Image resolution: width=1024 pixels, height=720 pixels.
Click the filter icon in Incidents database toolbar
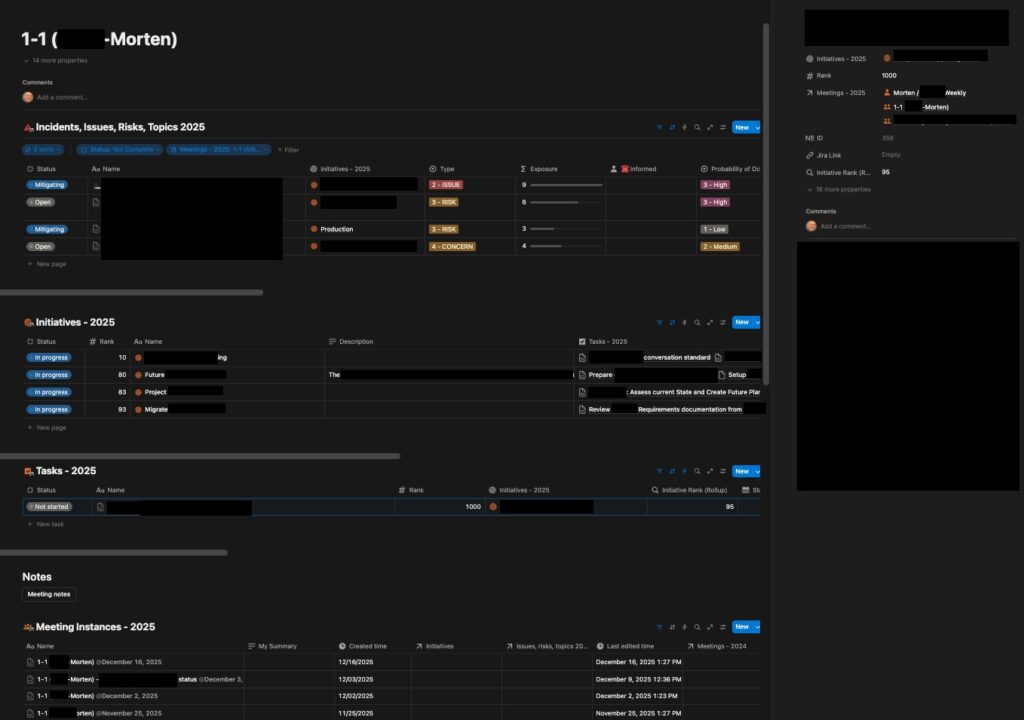(x=660, y=127)
